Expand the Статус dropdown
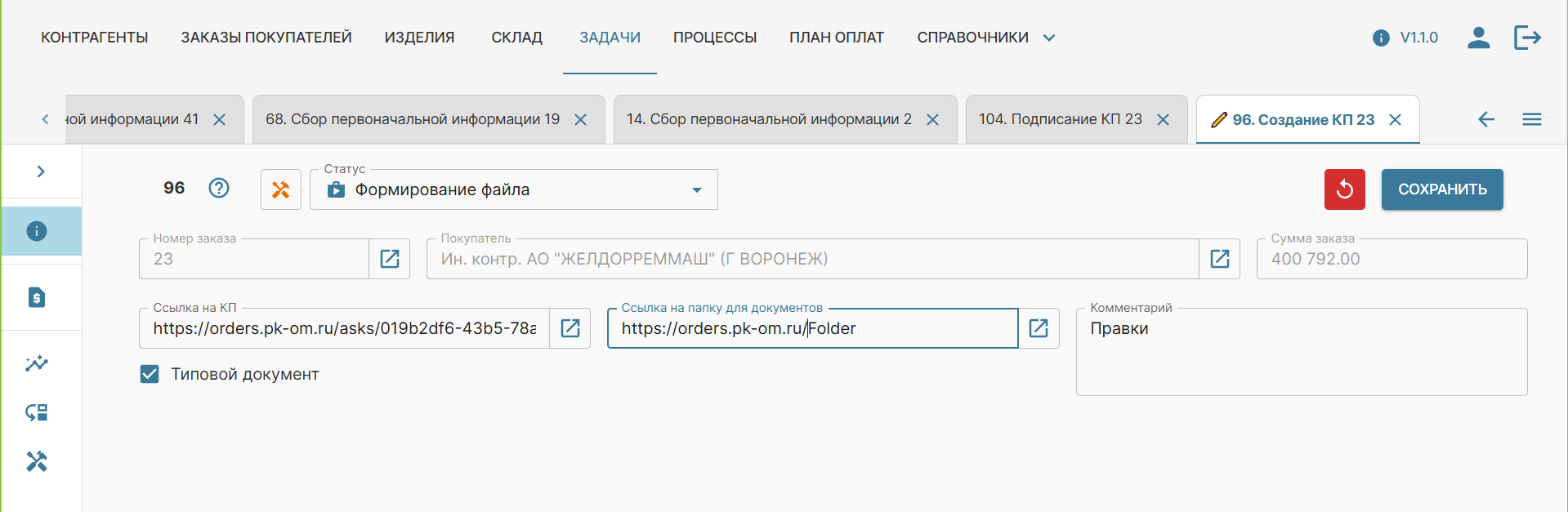 [x=696, y=190]
